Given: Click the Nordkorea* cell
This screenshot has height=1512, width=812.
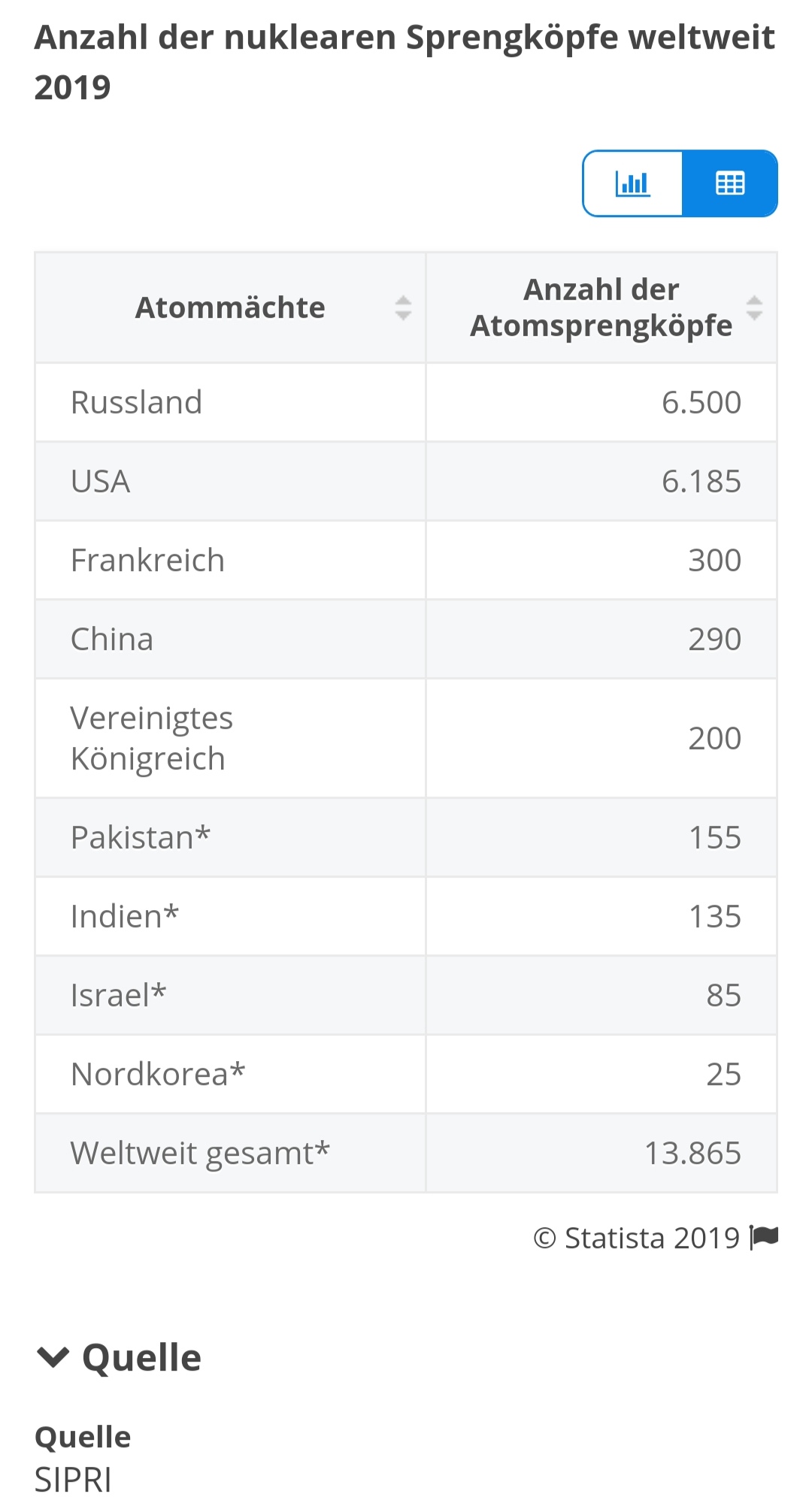Looking at the screenshot, I should coord(158,1074).
